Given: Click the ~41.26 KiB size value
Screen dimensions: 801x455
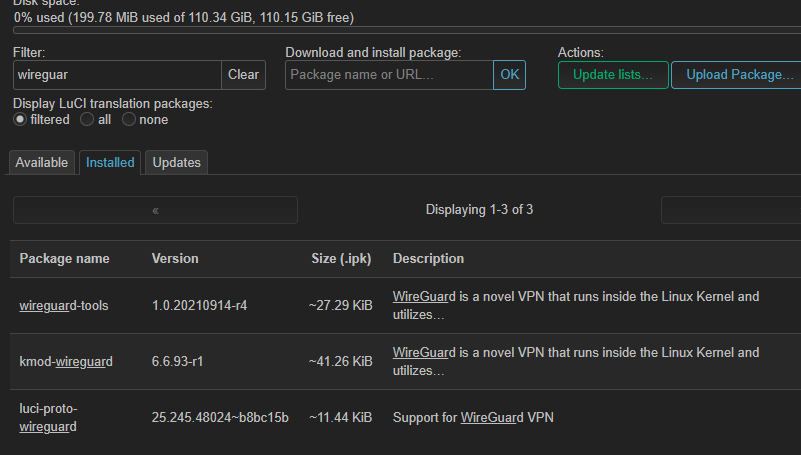Looking at the screenshot, I should [341, 362].
